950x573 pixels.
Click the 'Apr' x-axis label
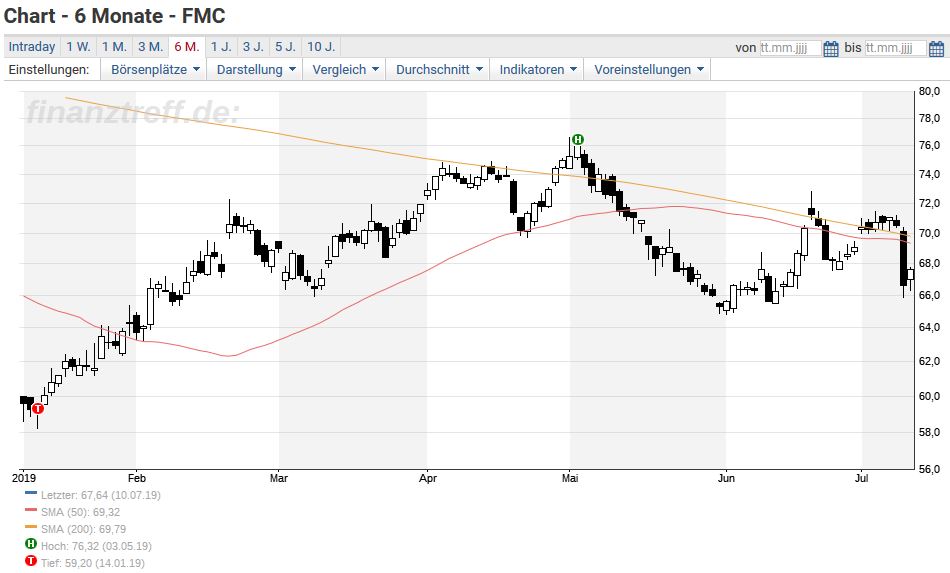[x=428, y=478]
